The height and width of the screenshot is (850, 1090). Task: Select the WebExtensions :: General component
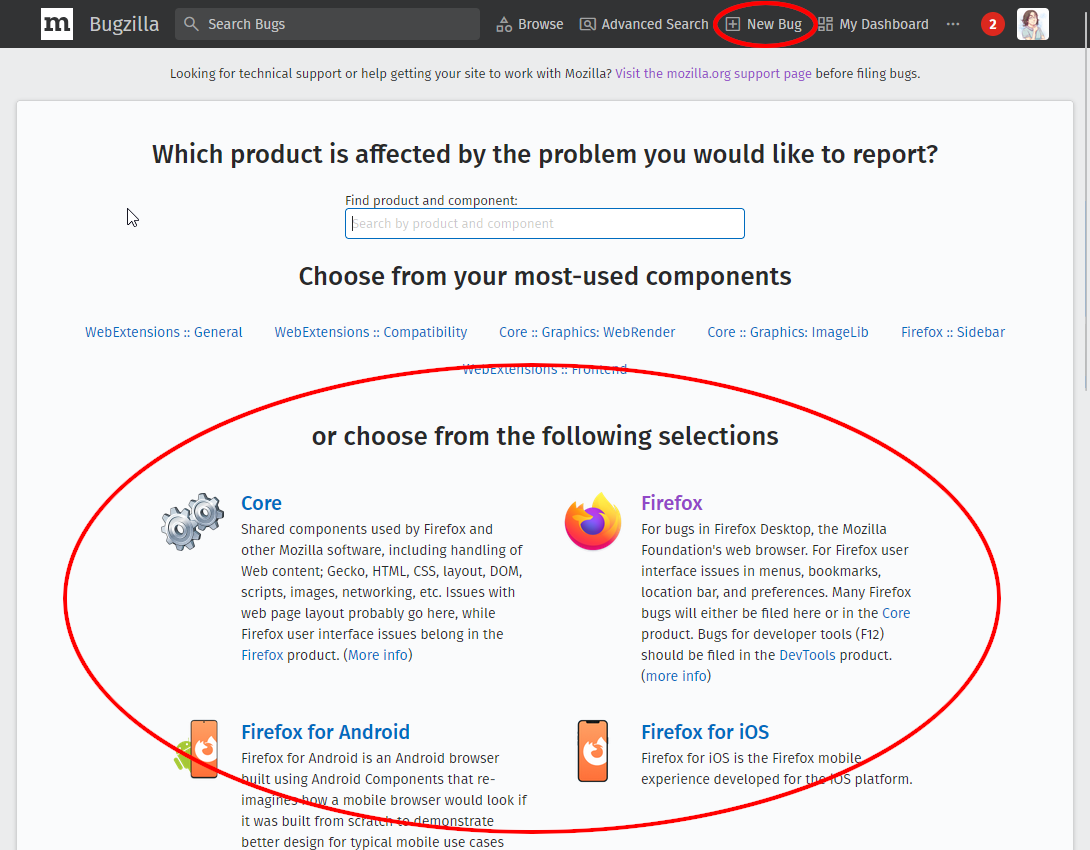pos(163,331)
